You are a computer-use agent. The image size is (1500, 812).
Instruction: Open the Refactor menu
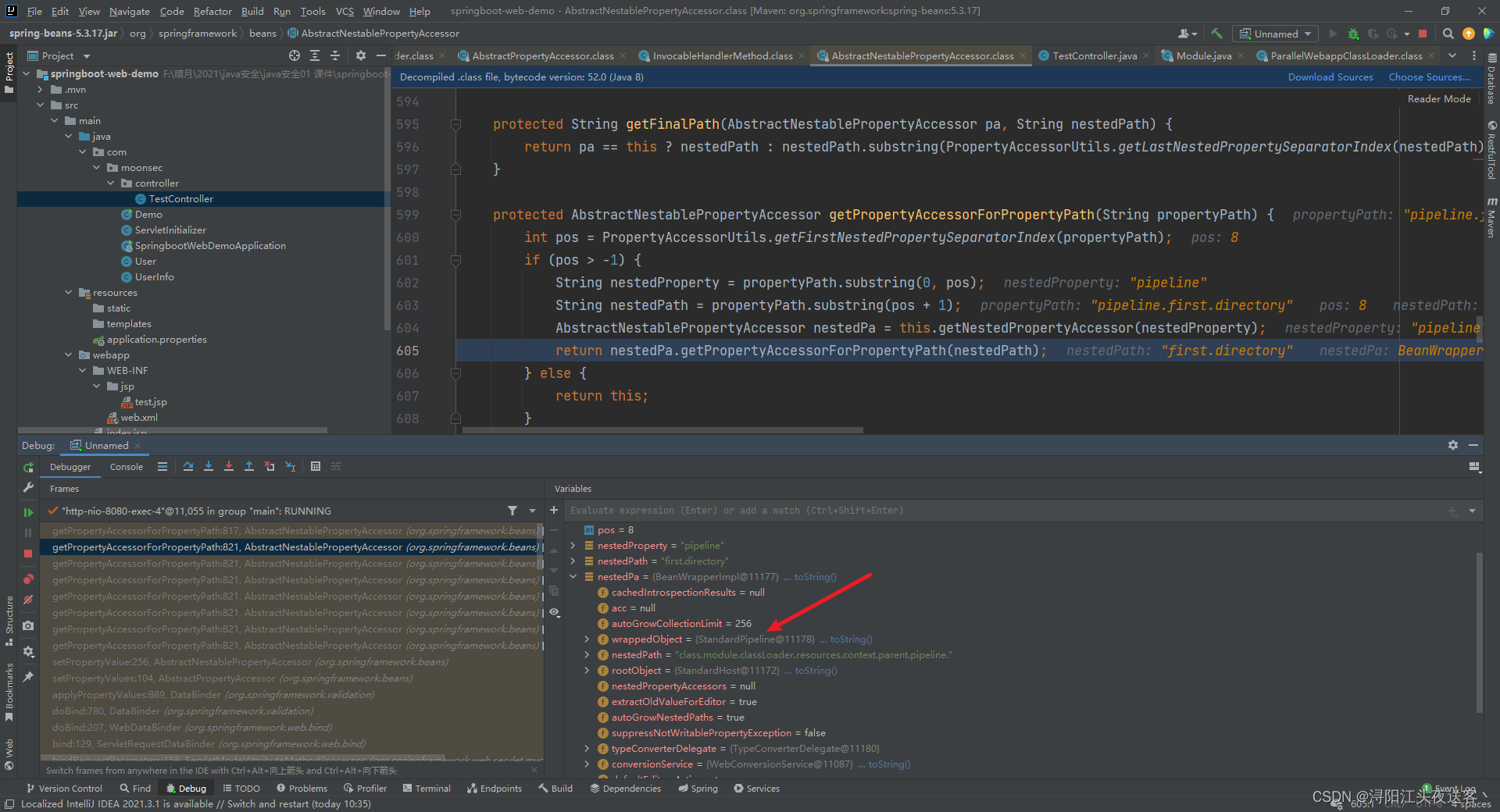pyautogui.click(x=212, y=11)
